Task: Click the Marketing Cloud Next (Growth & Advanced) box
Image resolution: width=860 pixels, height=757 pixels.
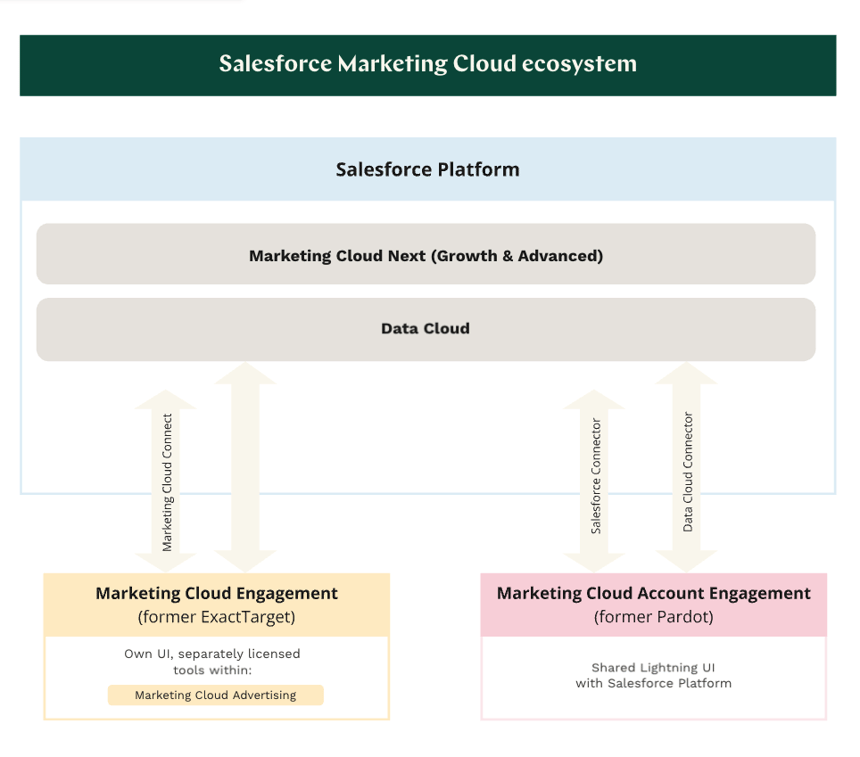Action: pos(426,255)
